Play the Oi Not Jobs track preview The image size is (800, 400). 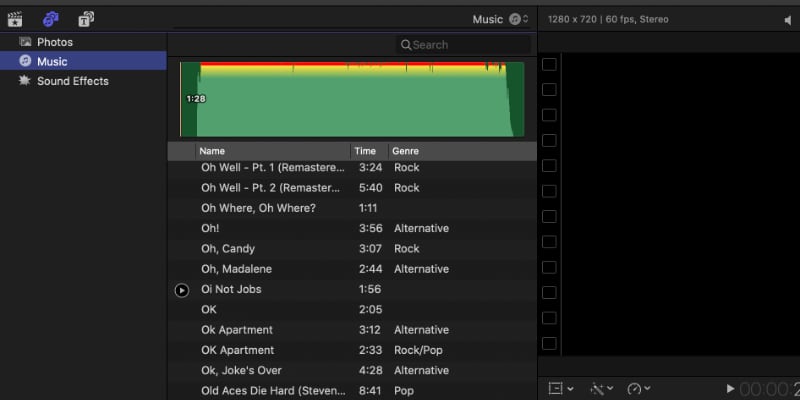[182, 290]
